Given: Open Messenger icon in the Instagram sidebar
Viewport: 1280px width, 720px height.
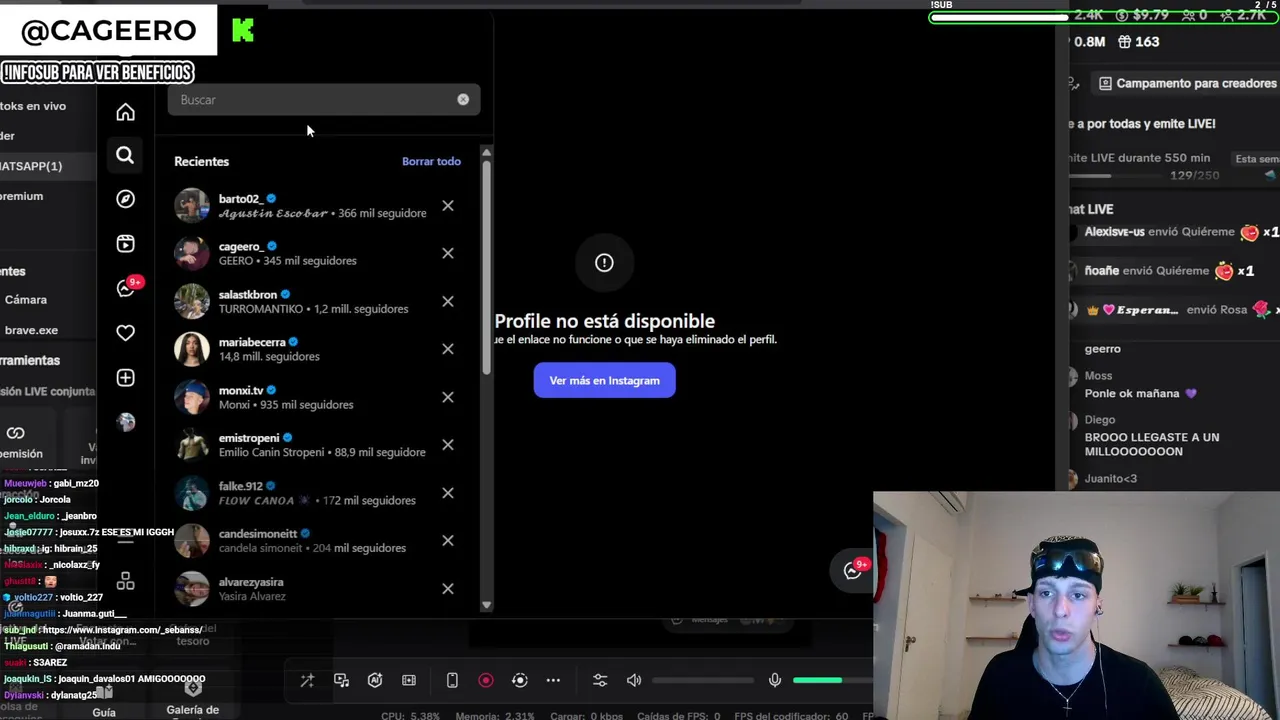Looking at the screenshot, I should coord(125,288).
